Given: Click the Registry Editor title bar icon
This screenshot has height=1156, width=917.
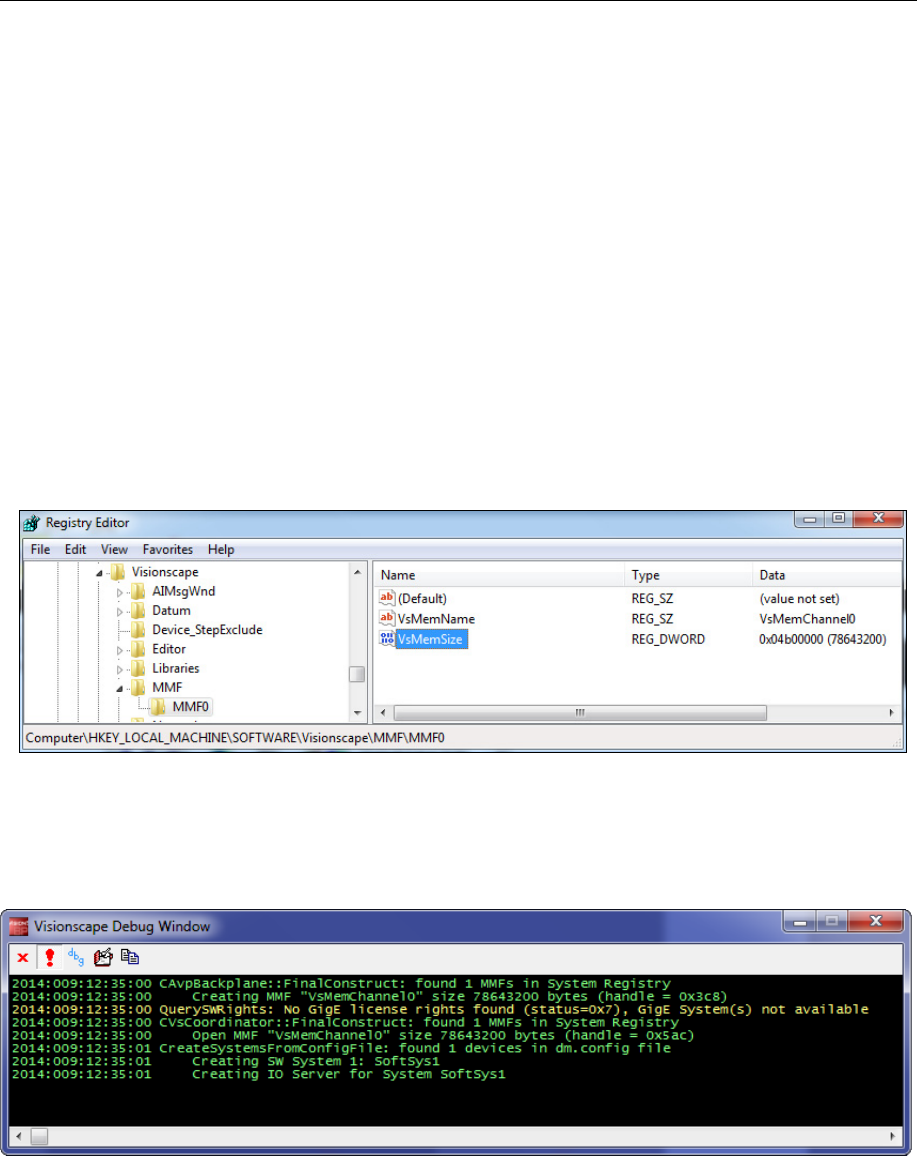Looking at the screenshot, I should (x=31, y=523).
